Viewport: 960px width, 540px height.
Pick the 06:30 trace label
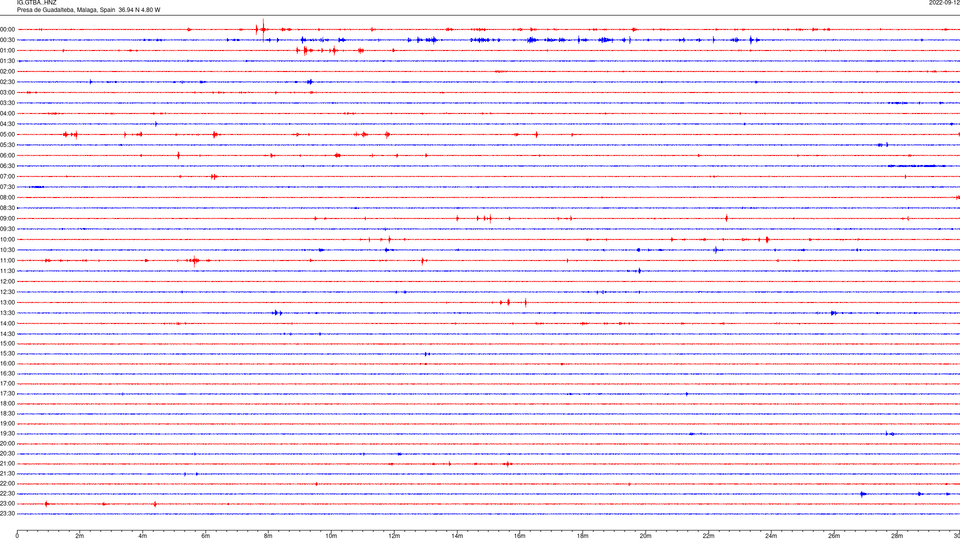pos(8,166)
